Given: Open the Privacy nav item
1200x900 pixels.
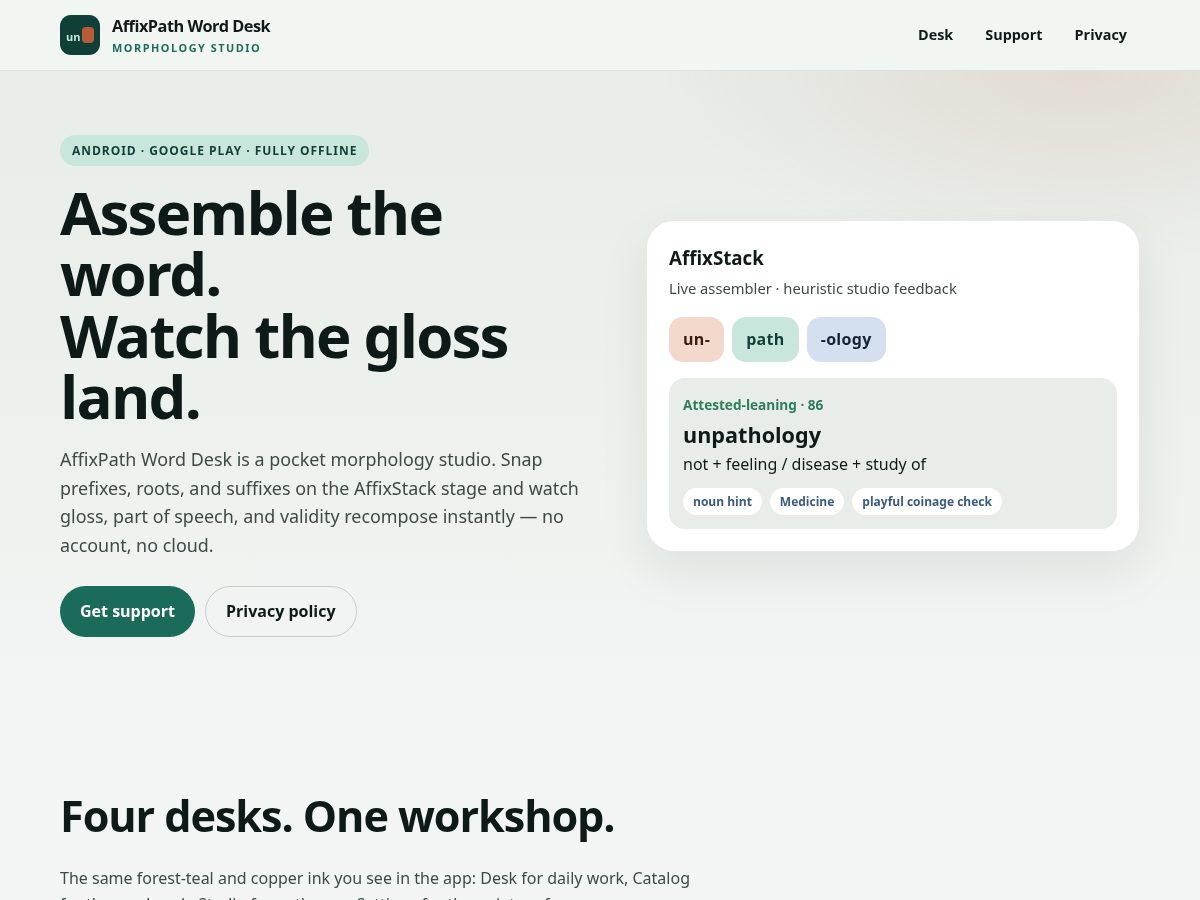Looking at the screenshot, I should click(1100, 35).
